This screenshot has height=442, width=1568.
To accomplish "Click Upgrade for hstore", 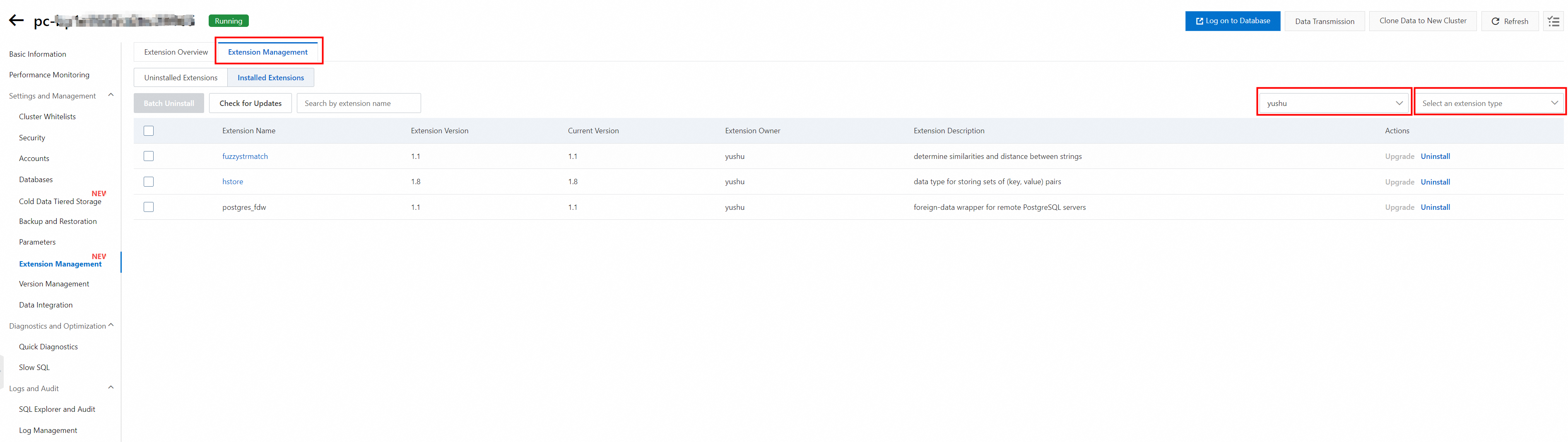I will pyautogui.click(x=1399, y=182).
